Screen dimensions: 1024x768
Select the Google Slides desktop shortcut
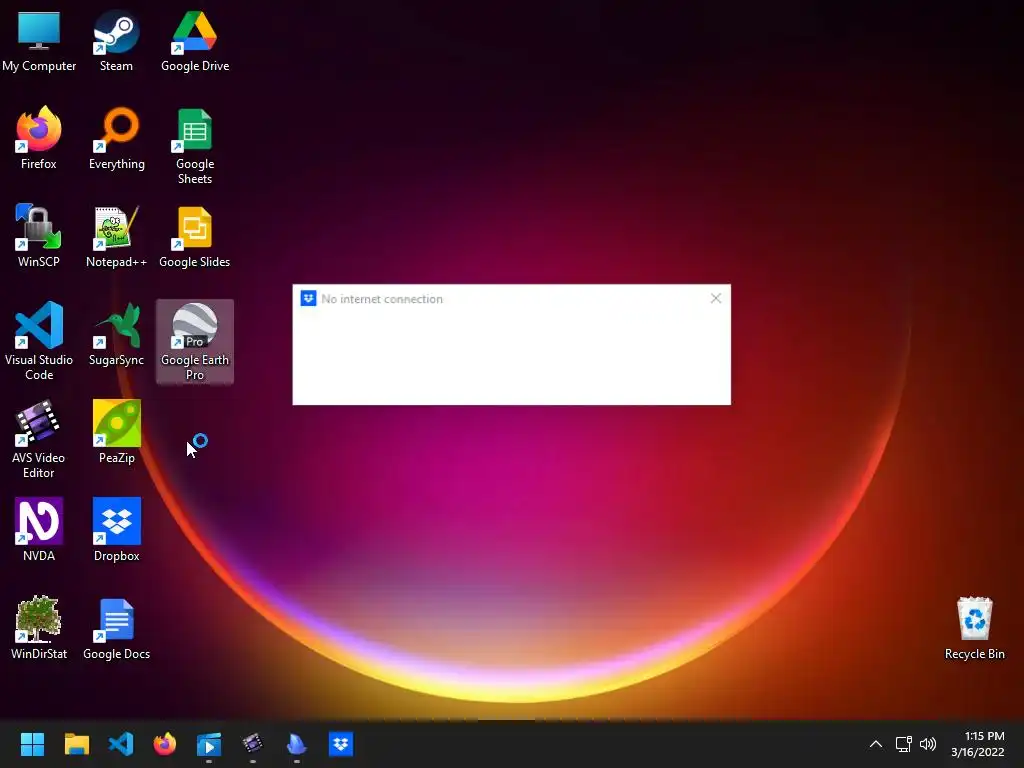click(x=195, y=236)
